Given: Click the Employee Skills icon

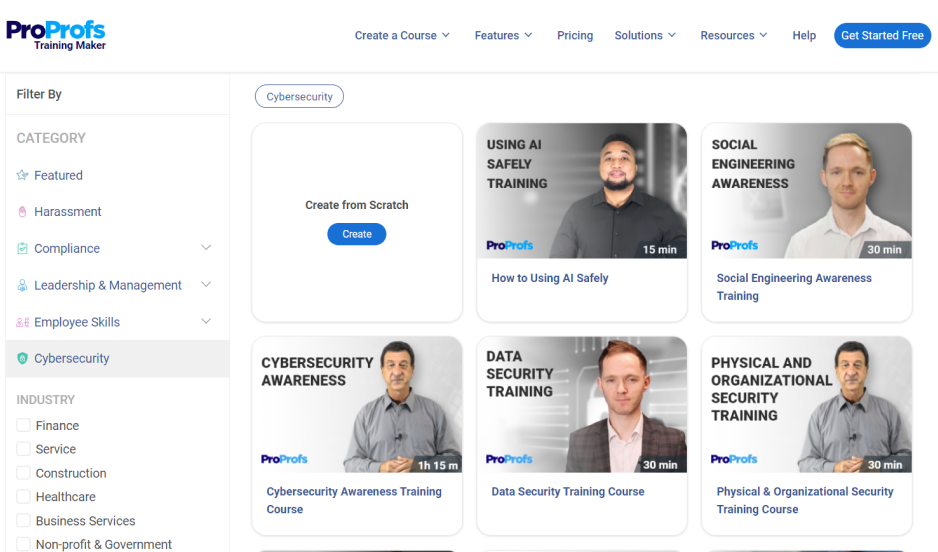Looking at the screenshot, I should pos(22,322).
